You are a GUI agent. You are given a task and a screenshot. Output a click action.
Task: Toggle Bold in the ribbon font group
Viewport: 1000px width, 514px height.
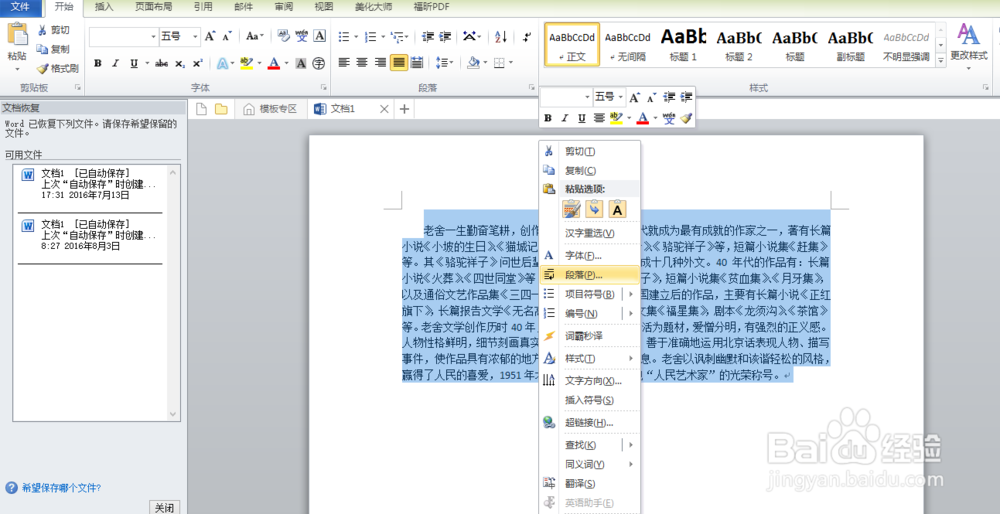tap(98, 63)
